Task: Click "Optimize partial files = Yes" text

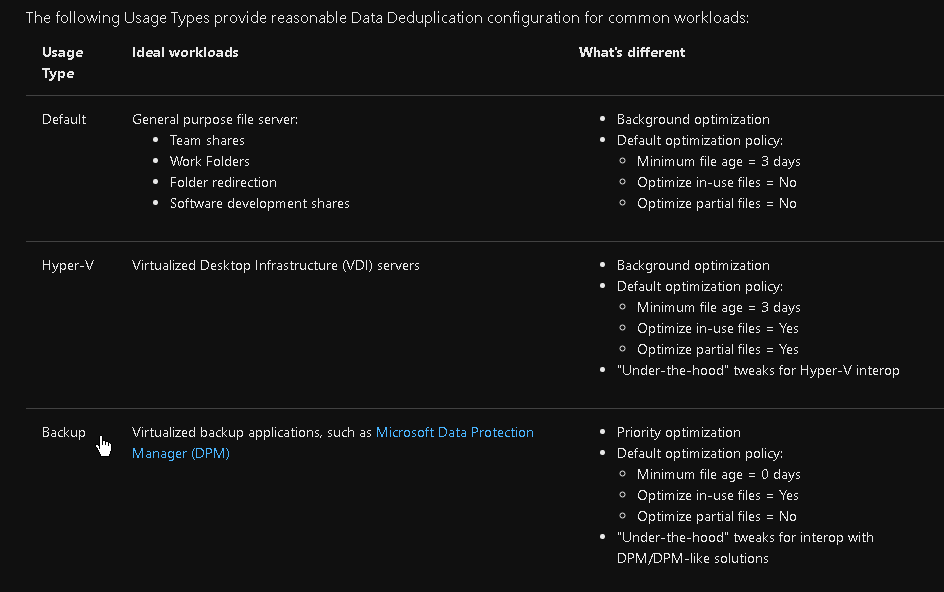Action: pos(717,349)
